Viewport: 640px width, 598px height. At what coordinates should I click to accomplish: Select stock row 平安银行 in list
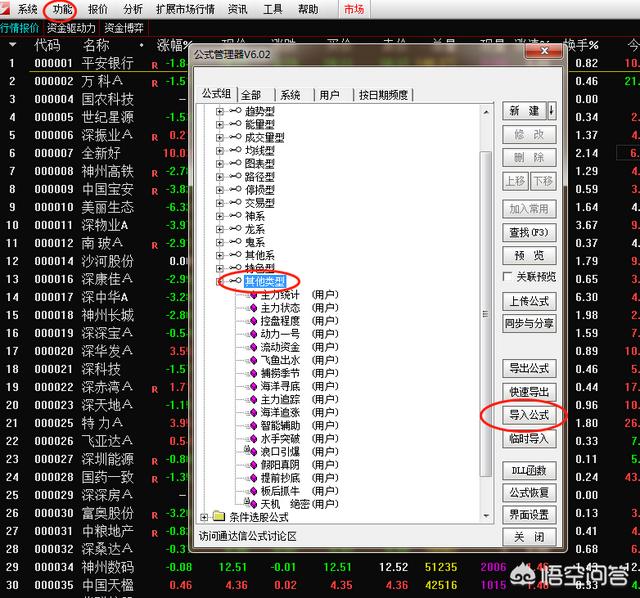point(107,63)
